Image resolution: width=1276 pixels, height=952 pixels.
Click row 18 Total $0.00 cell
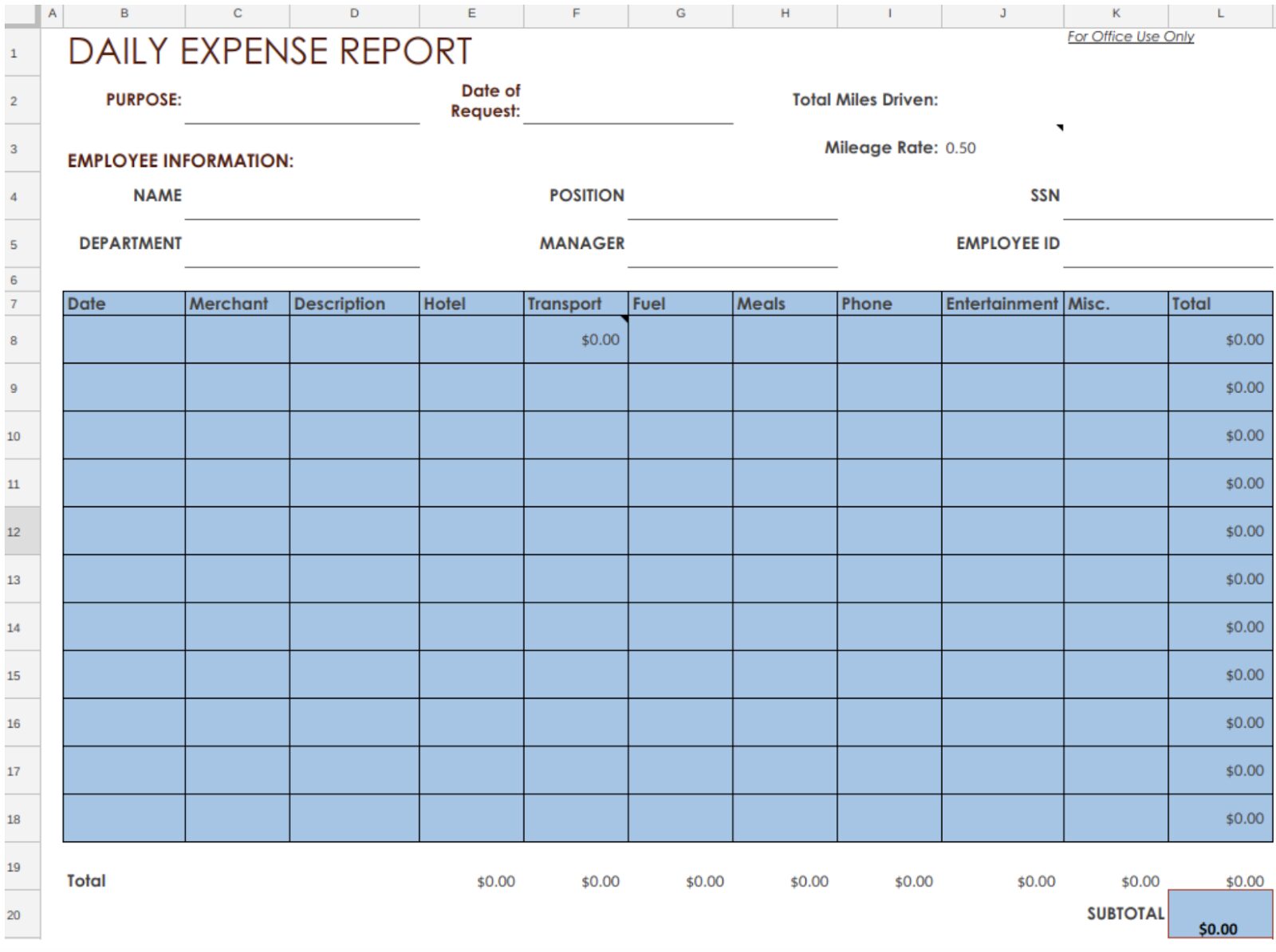tap(1220, 818)
